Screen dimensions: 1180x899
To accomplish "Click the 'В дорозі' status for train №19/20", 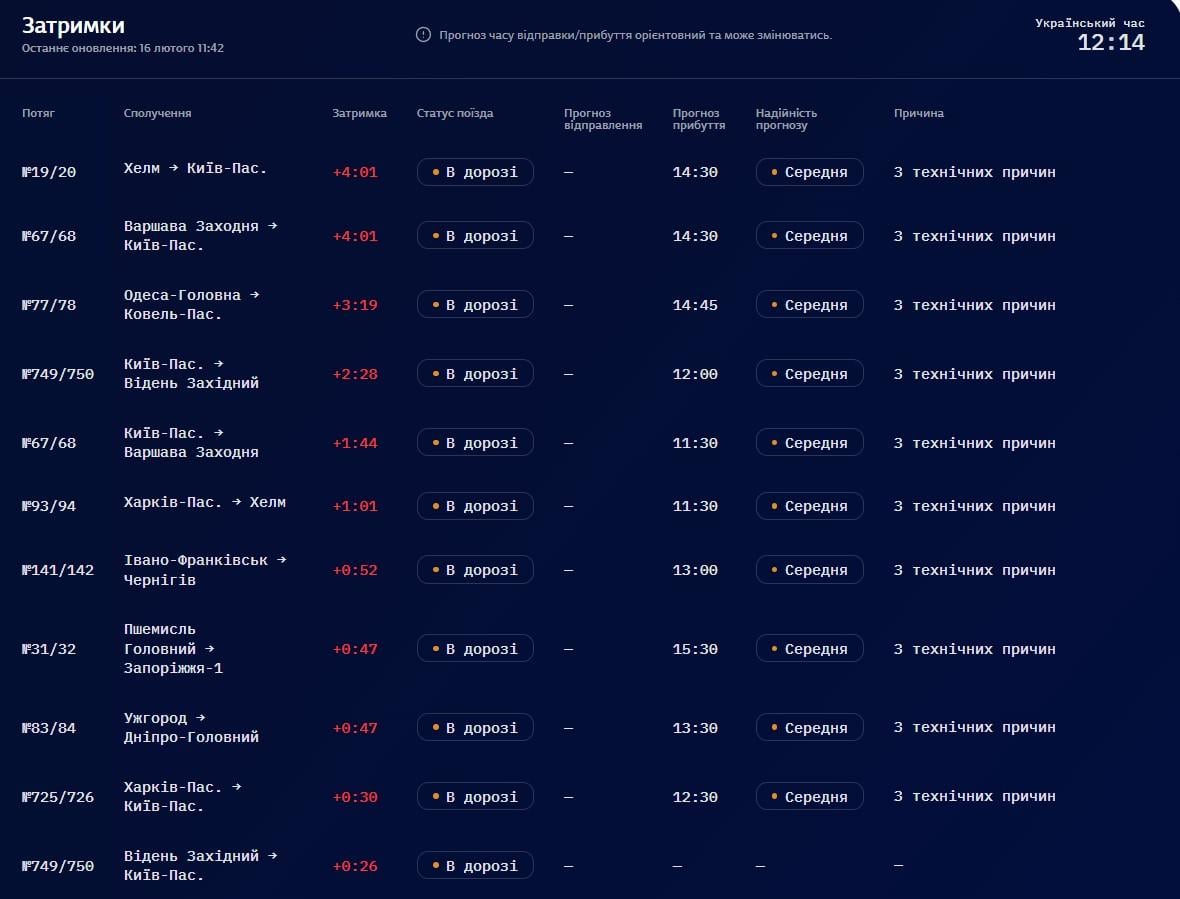I will pos(475,172).
